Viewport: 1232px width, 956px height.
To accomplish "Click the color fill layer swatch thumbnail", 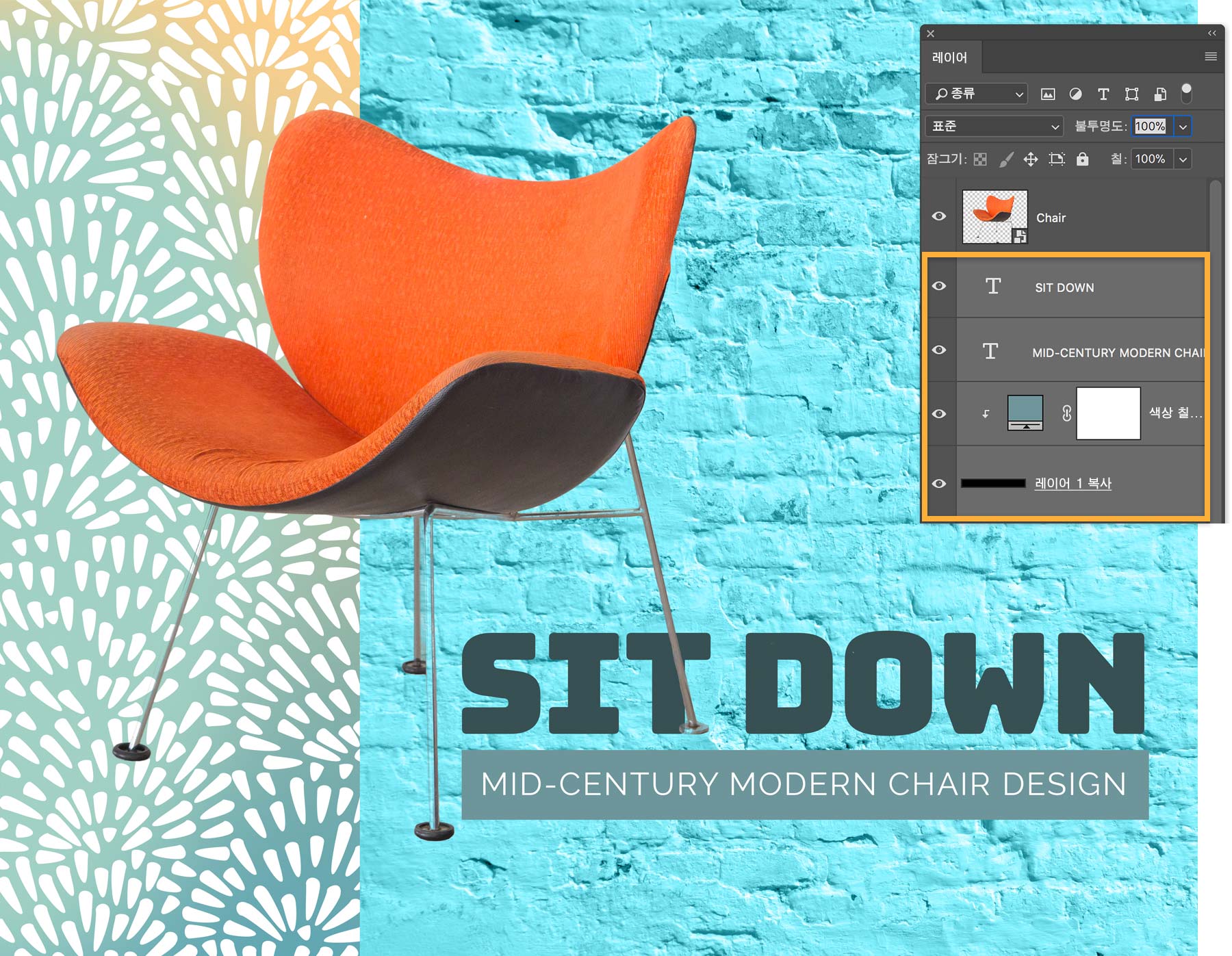I will click(1025, 413).
